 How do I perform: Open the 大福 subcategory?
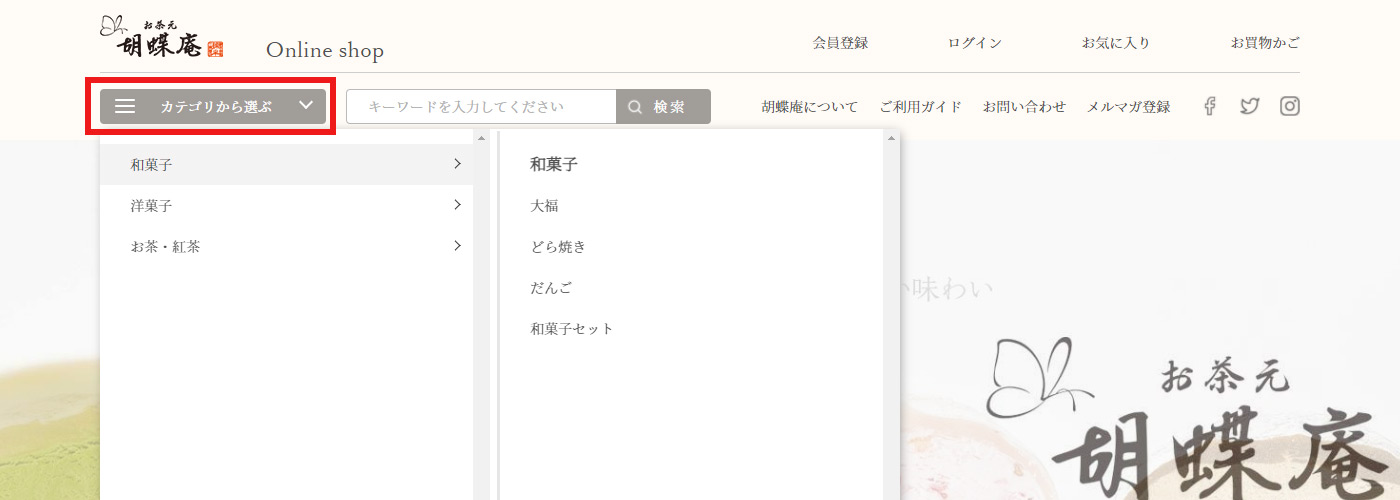point(544,206)
